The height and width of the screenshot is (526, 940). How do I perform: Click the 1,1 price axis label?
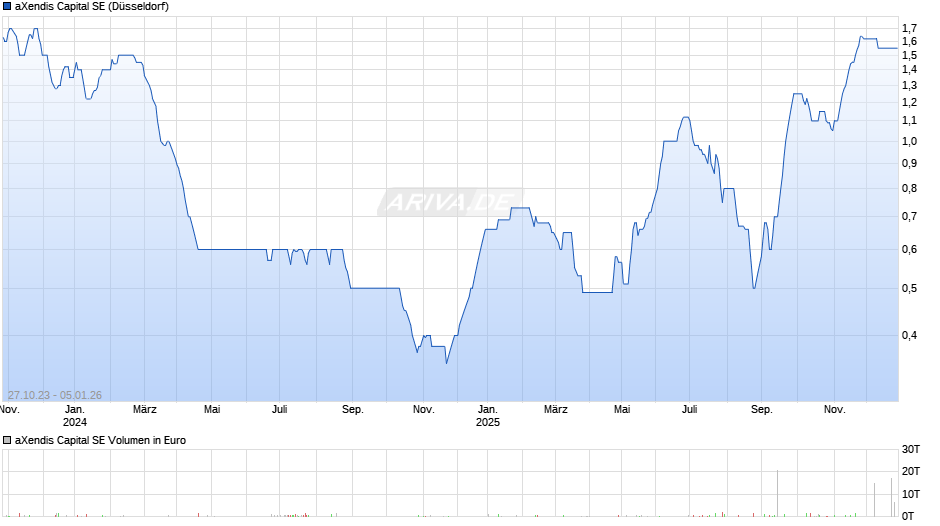coord(909,121)
